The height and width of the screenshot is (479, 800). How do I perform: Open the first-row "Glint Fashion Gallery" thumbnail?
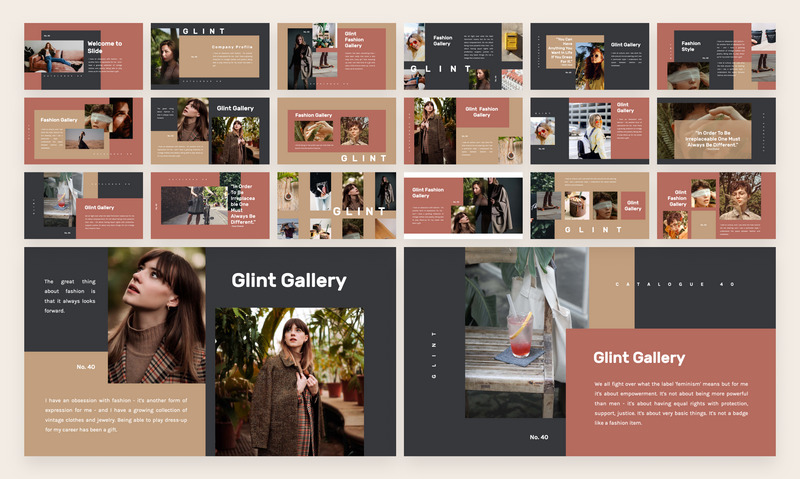[x=336, y=56]
